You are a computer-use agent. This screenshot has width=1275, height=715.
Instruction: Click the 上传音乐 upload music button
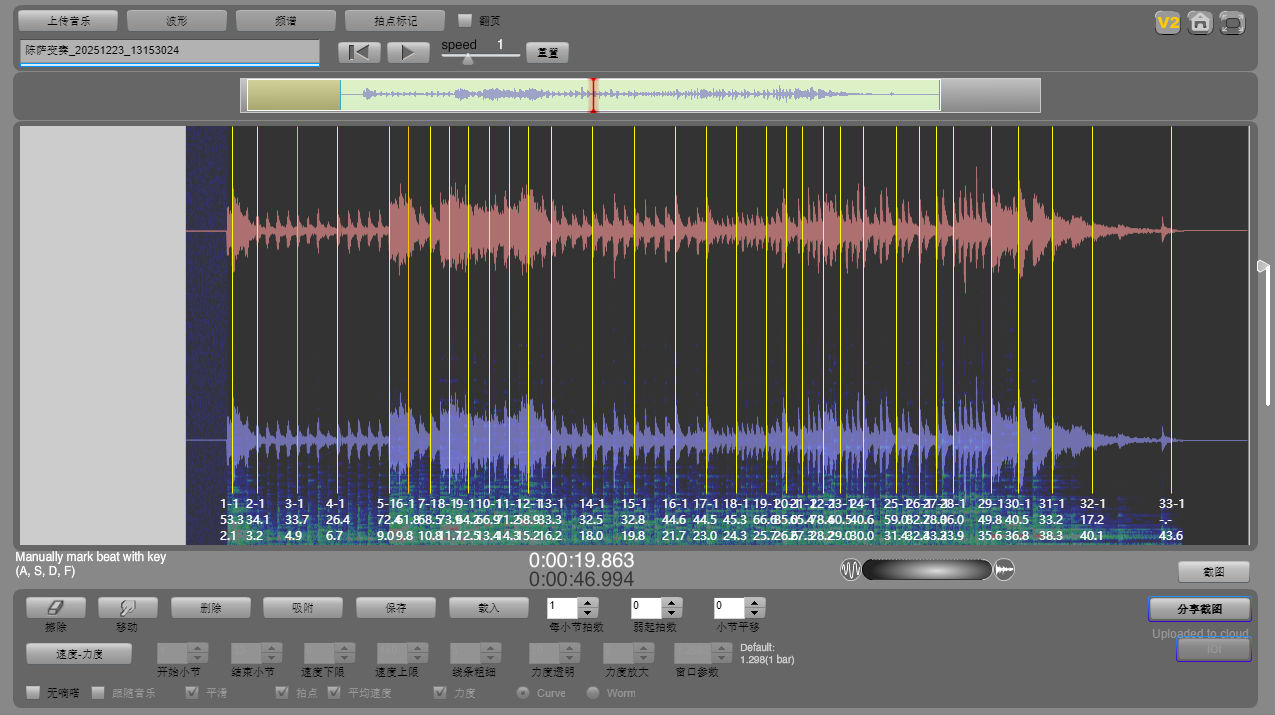pyautogui.click(x=68, y=20)
